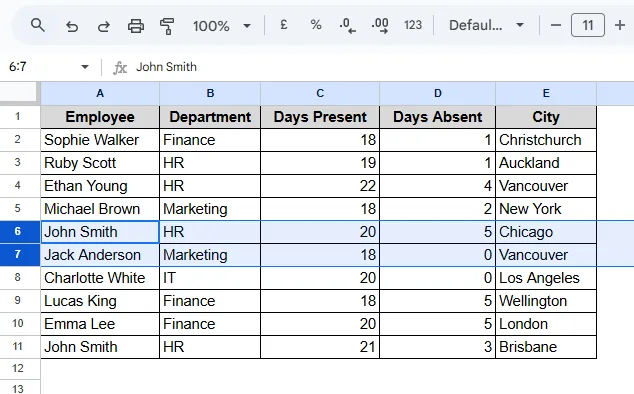Click the search magnifier icon
Screen dimensions: 634x394
point(38,25)
